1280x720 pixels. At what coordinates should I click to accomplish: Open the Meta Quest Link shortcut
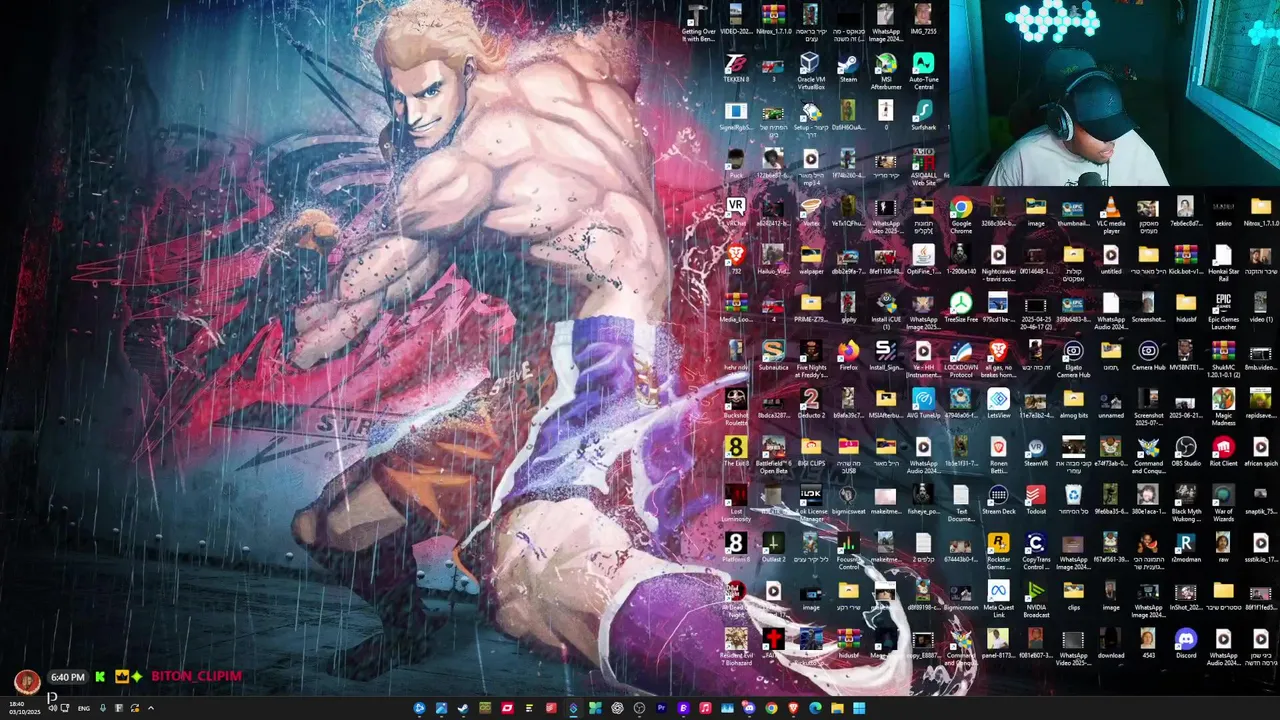(x=998, y=600)
